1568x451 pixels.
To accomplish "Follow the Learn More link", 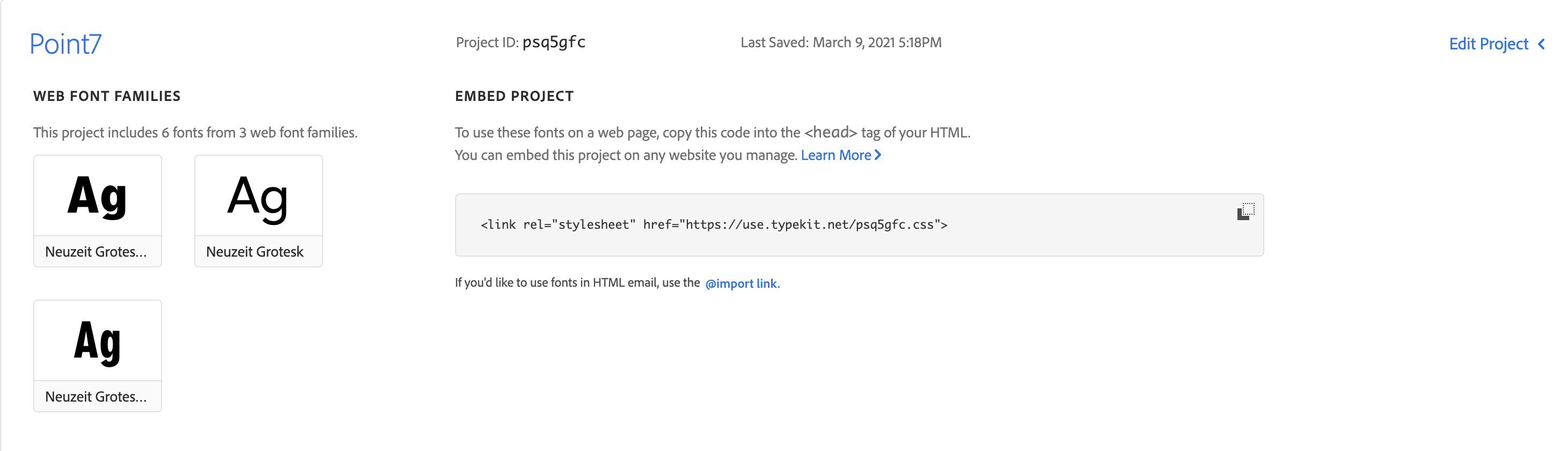I will 836,155.
